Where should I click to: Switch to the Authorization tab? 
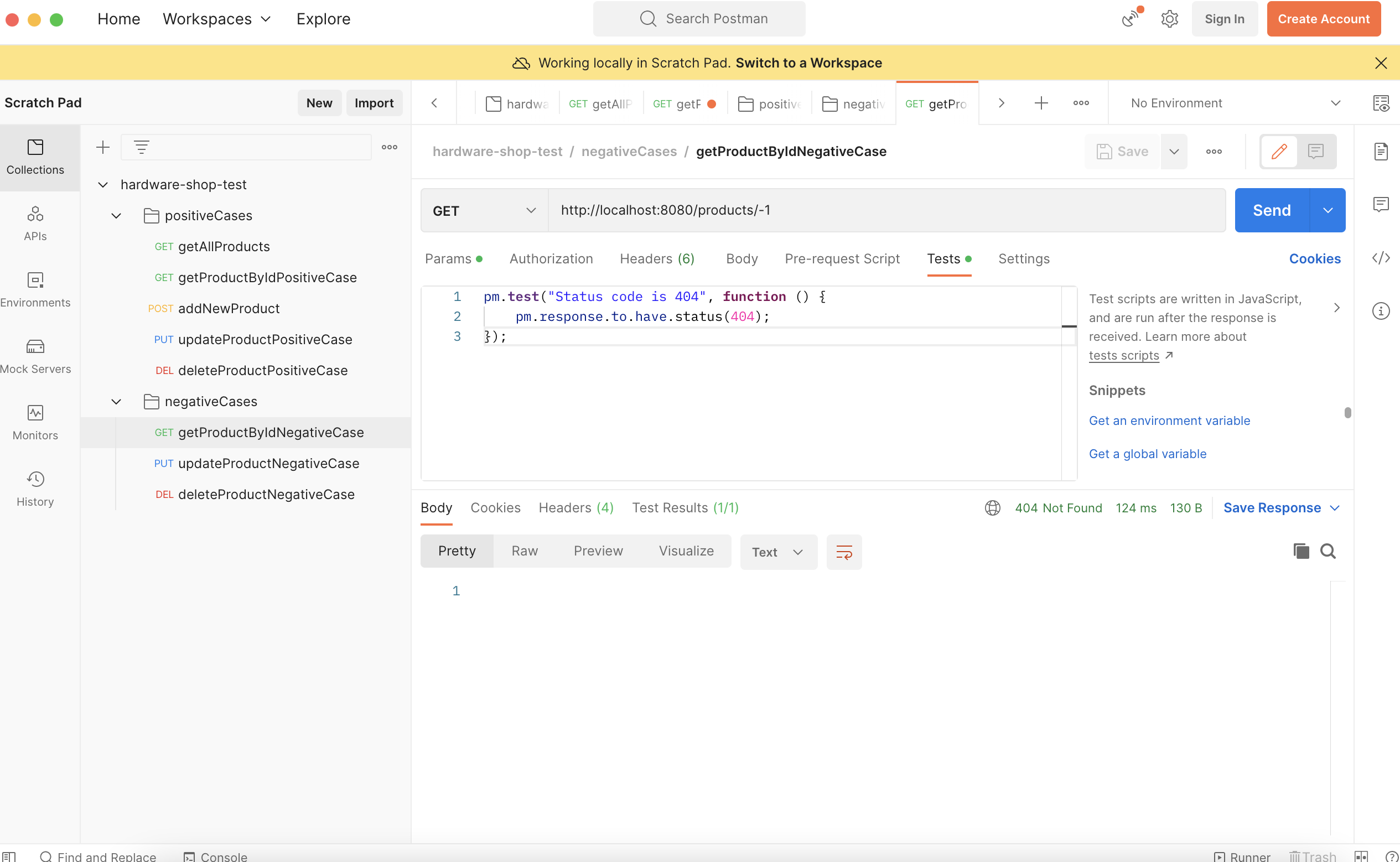coord(551,258)
